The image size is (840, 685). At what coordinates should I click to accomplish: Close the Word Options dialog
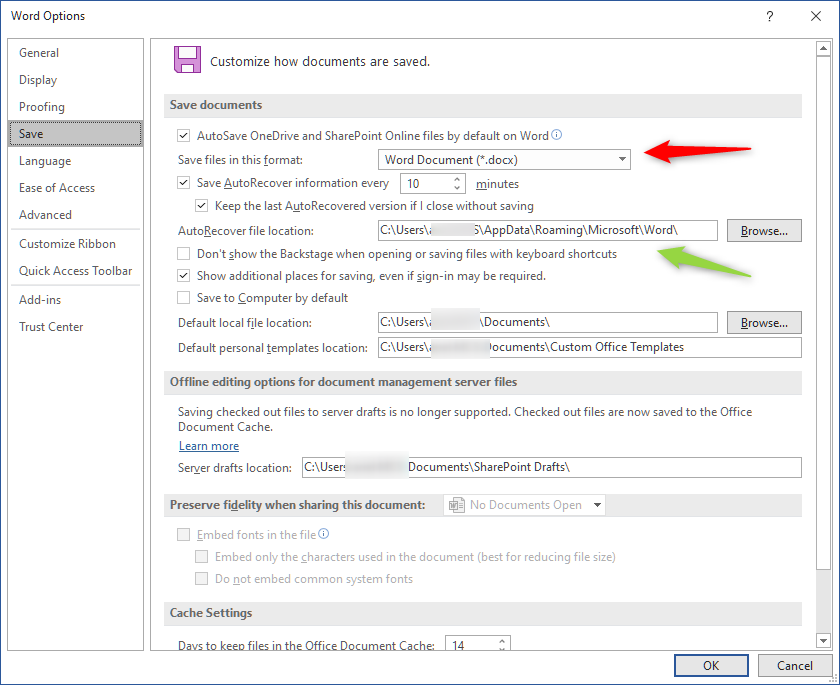click(816, 16)
